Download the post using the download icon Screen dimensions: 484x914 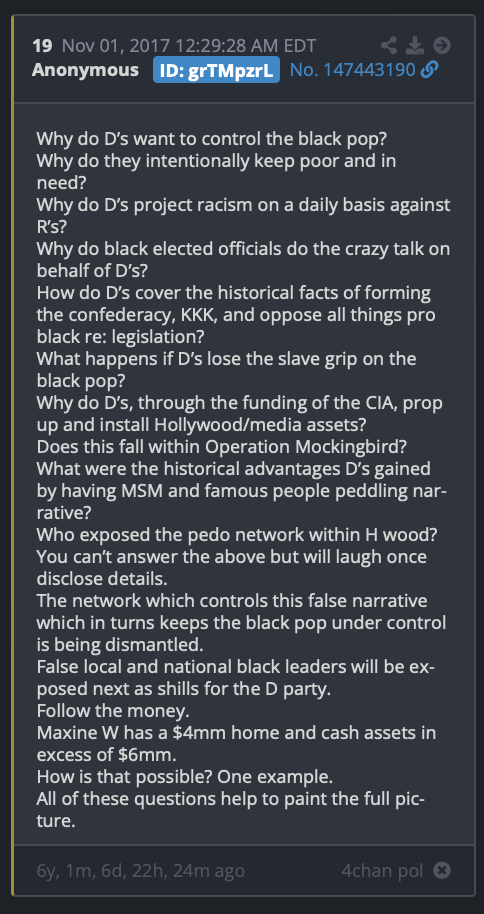coord(415,45)
